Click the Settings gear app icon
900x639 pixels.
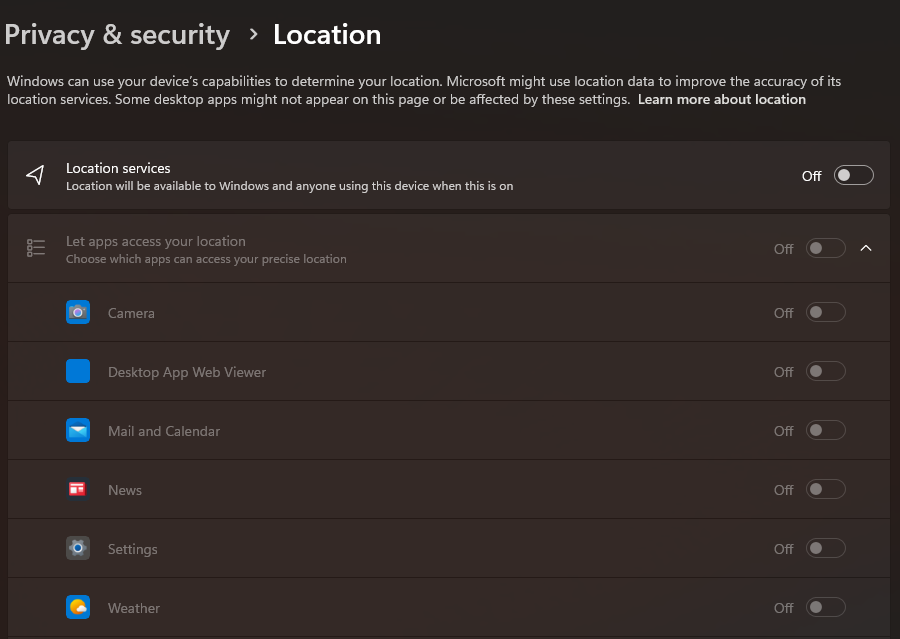click(78, 549)
